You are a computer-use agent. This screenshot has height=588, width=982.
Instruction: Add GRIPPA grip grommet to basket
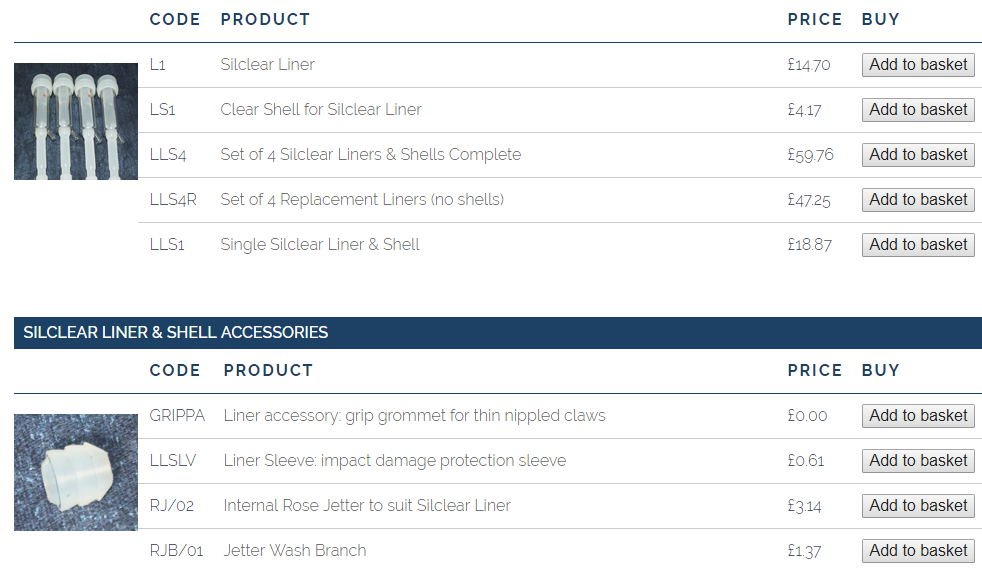pos(918,416)
